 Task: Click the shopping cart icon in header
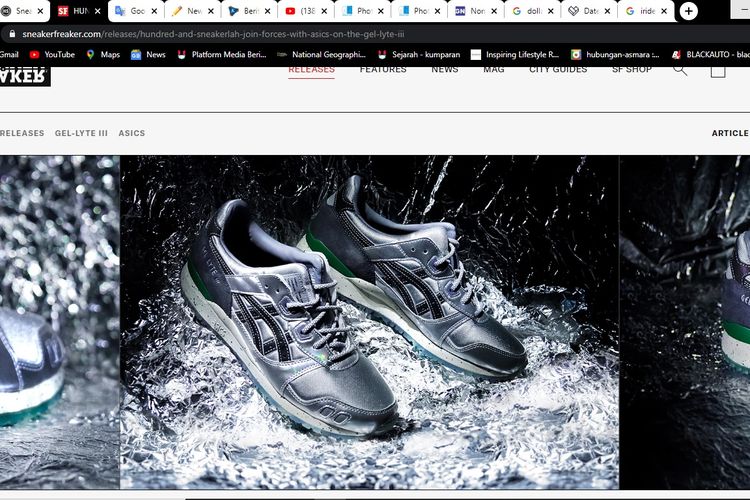coord(718,70)
